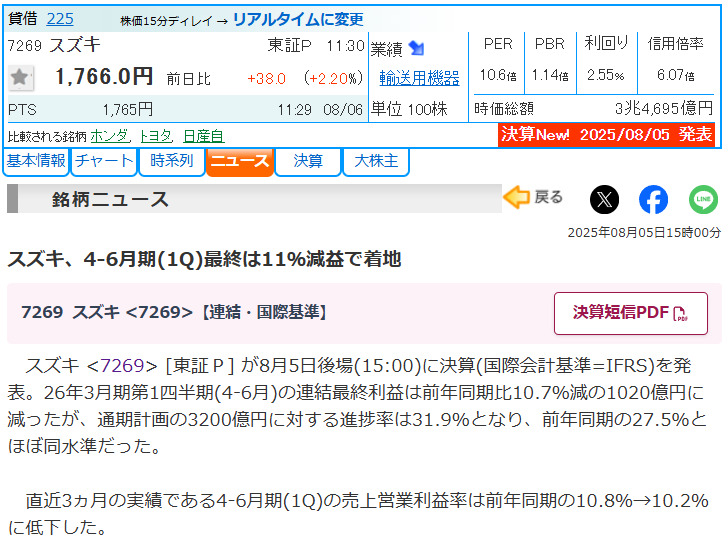Screen dimensions: 728x550
Task: Click the 7269 スズキ <7269>【連結・国際基準】 label
Action: (174, 312)
